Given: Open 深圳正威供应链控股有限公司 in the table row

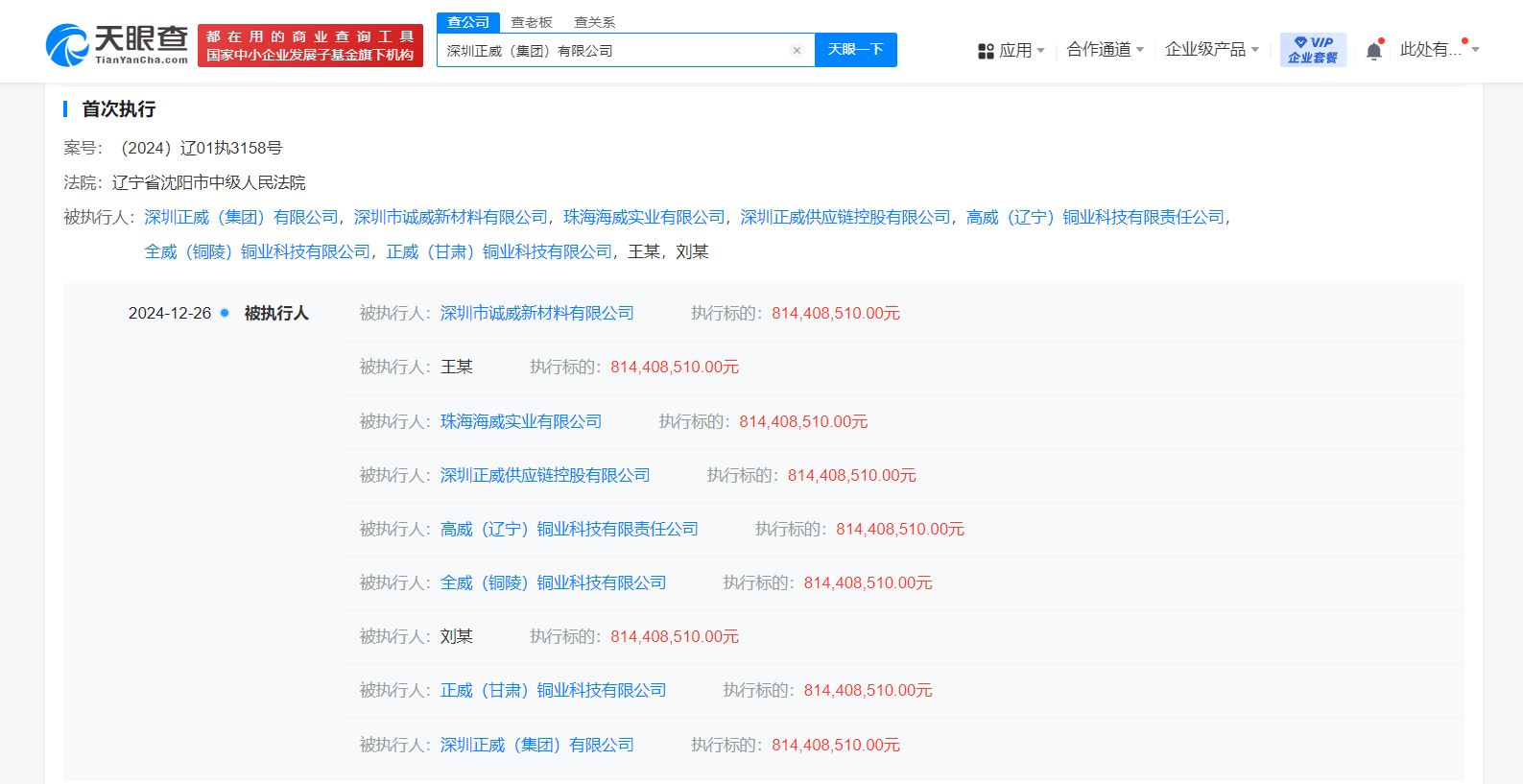Looking at the screenshot, I should [545, 476].
